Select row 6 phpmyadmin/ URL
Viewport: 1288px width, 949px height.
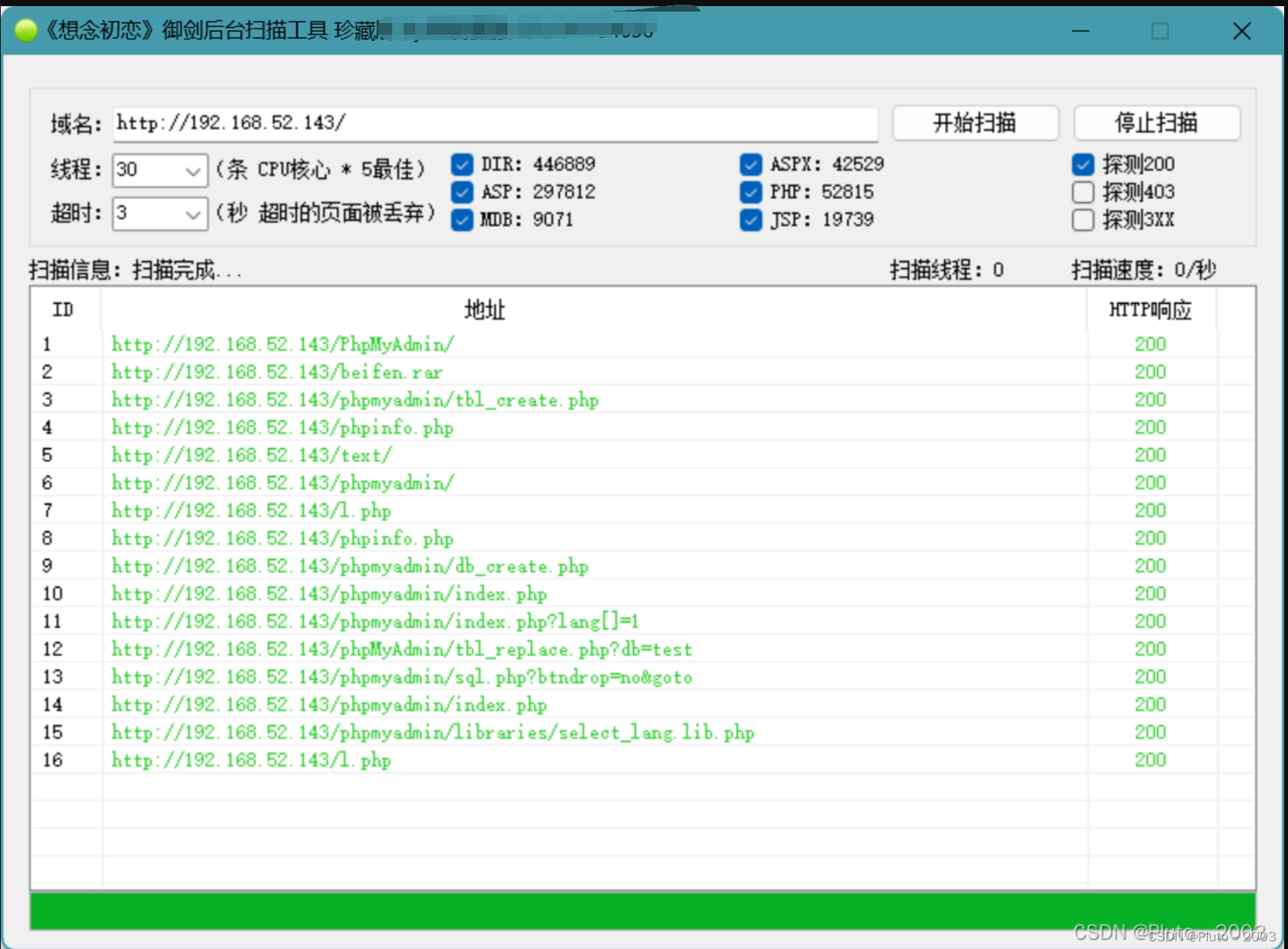pos(283,483)
